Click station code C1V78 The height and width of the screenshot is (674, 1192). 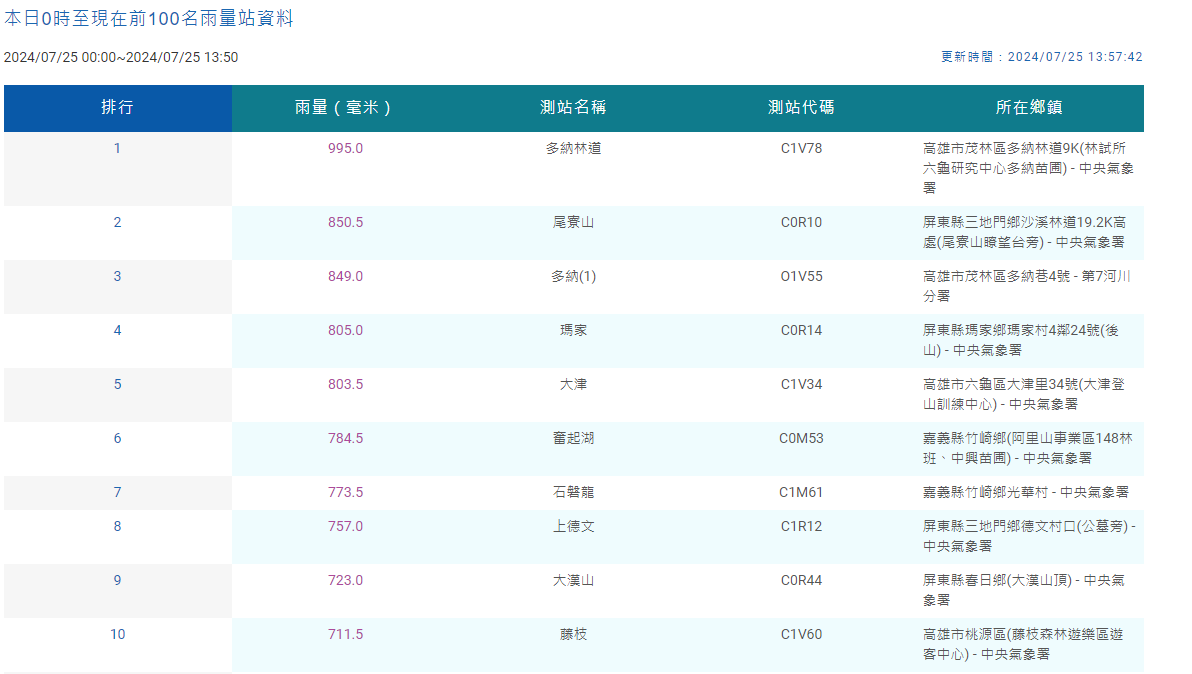coord(802,148)
